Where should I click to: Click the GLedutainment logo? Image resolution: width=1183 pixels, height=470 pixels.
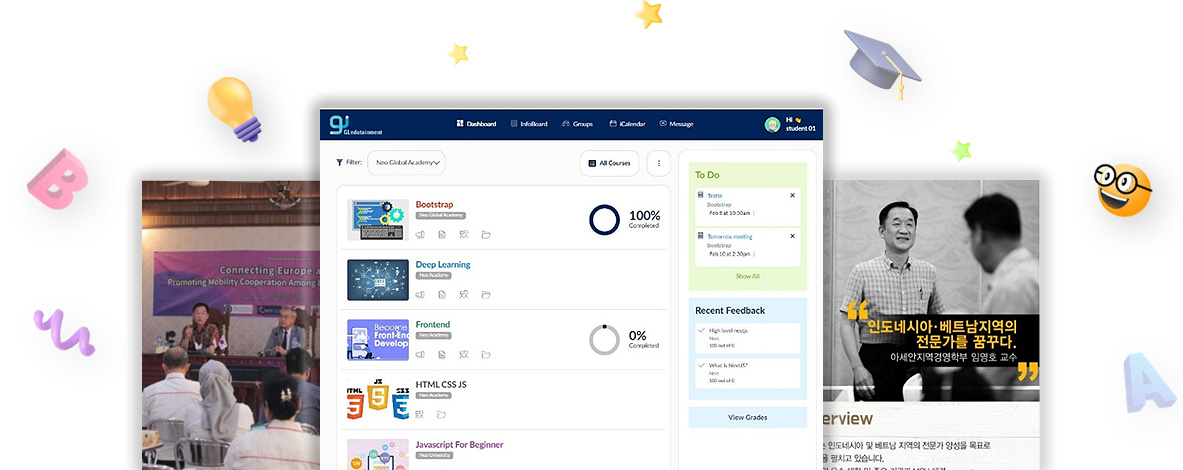tap(355, 124)
